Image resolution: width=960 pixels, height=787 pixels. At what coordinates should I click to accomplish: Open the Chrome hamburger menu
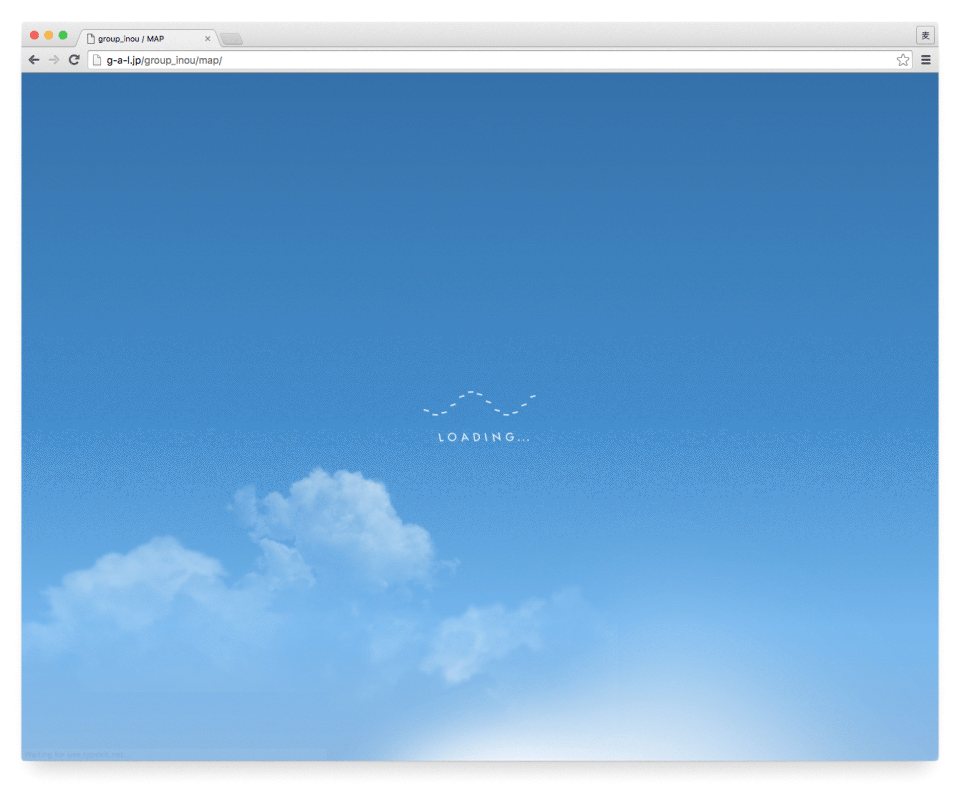tap(926, 60)
